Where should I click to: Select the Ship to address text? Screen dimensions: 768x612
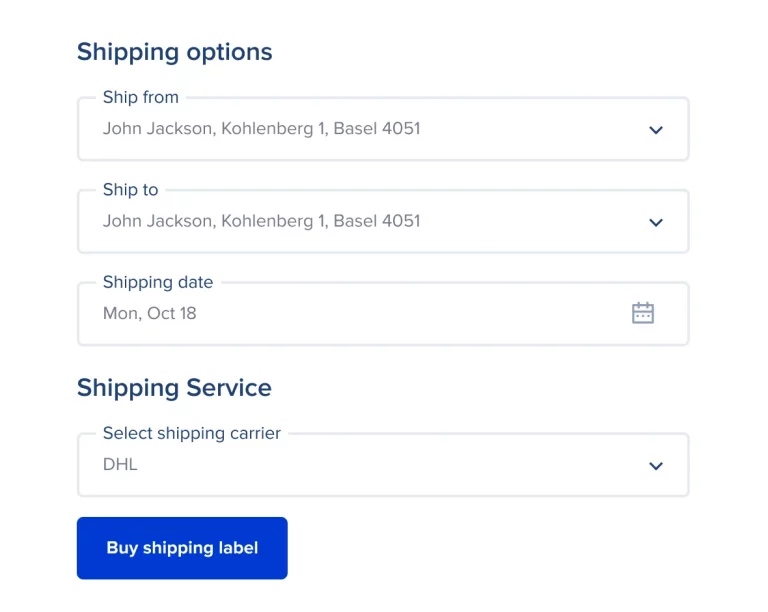point(261,221)
